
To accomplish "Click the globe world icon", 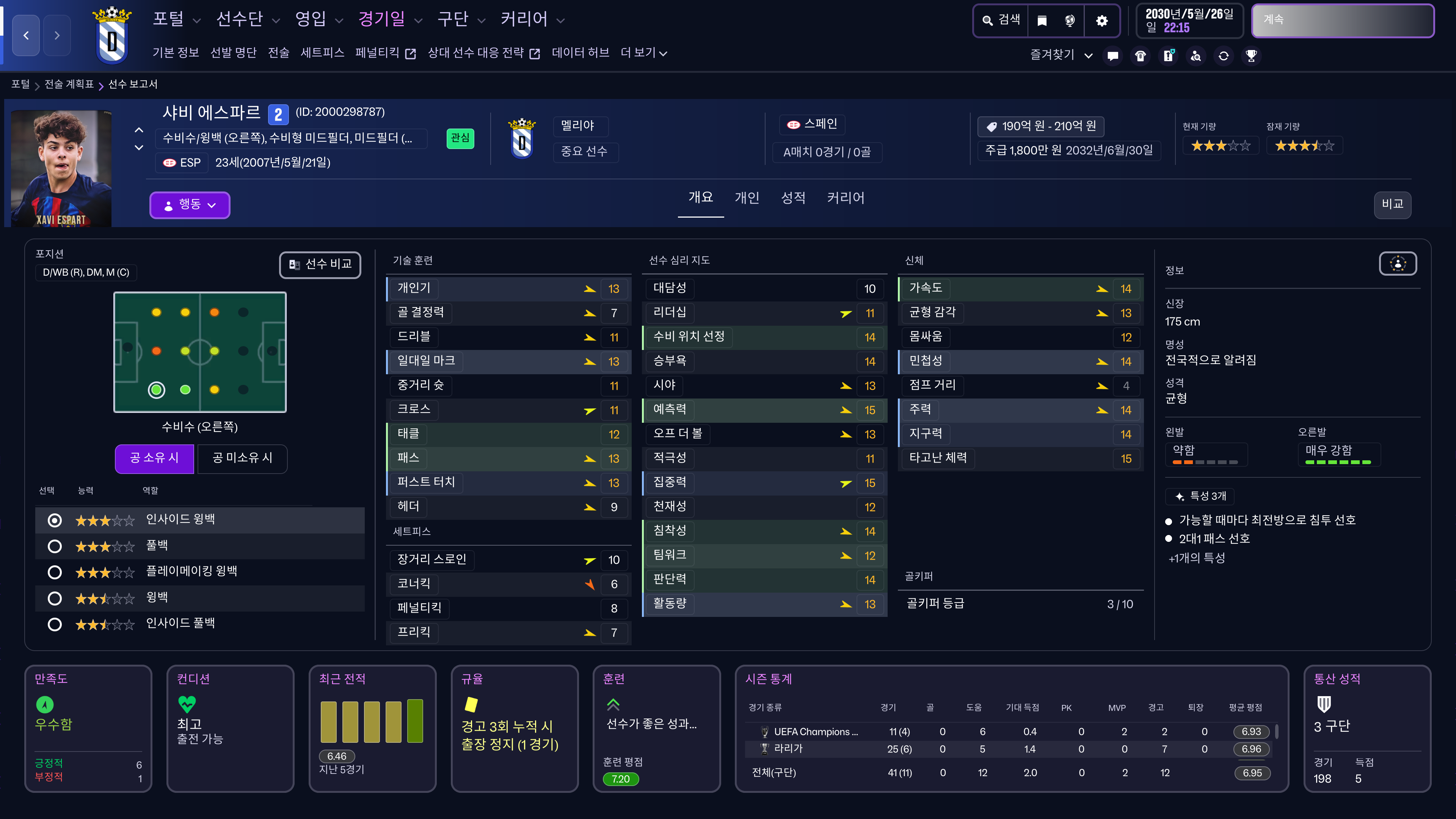I will click(x=1069, y=21).
